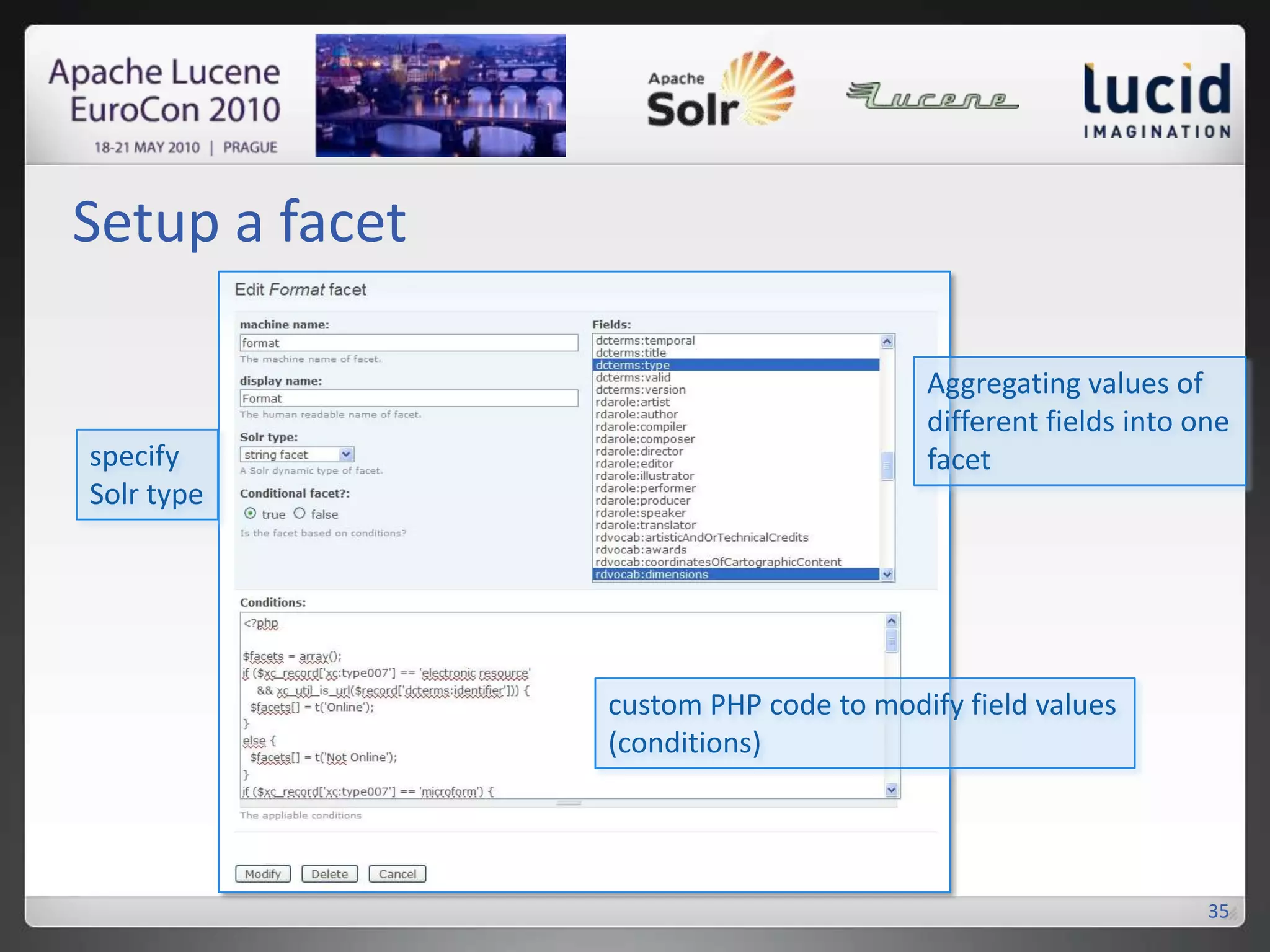Screen dimensions: 1270x952
Task: Select rdvocab:dimensions in Fields list
Action: click(x=651, y=575)
